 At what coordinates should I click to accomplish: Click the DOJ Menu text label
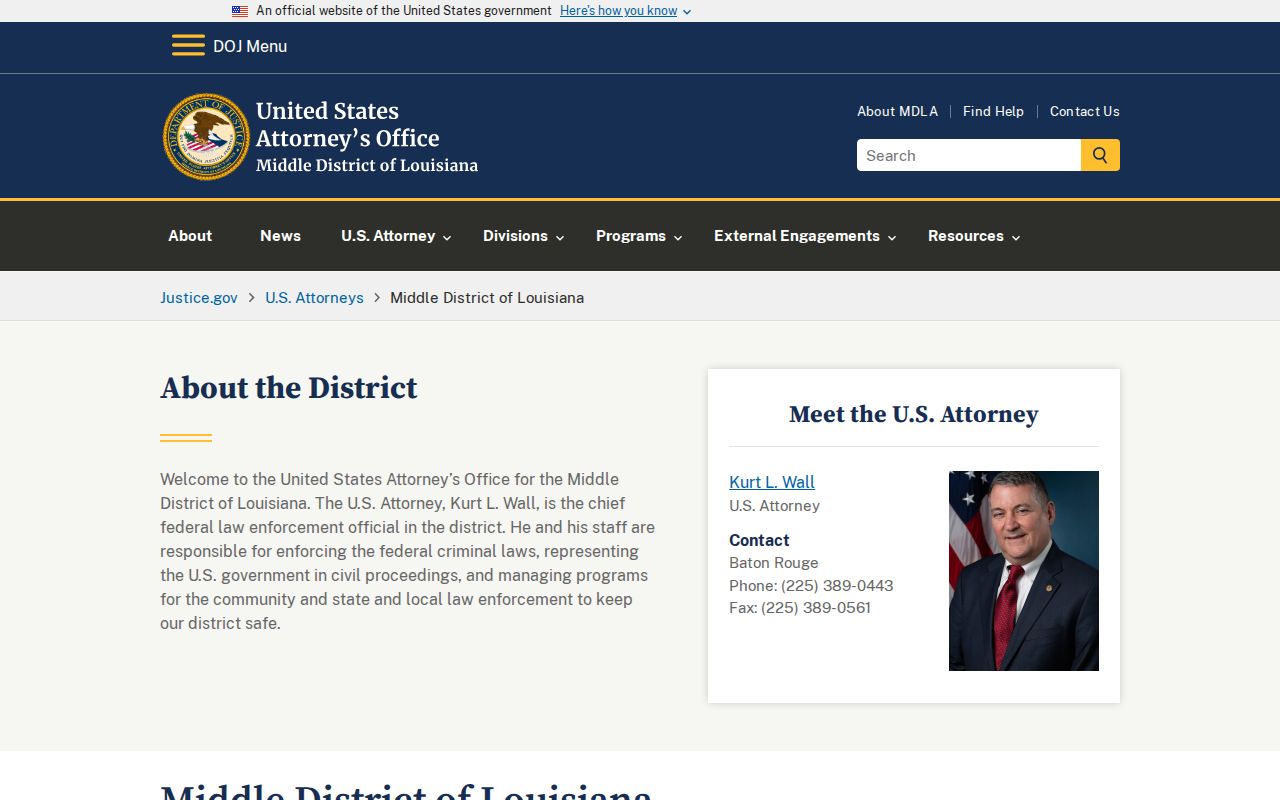[x=250, y=46]
